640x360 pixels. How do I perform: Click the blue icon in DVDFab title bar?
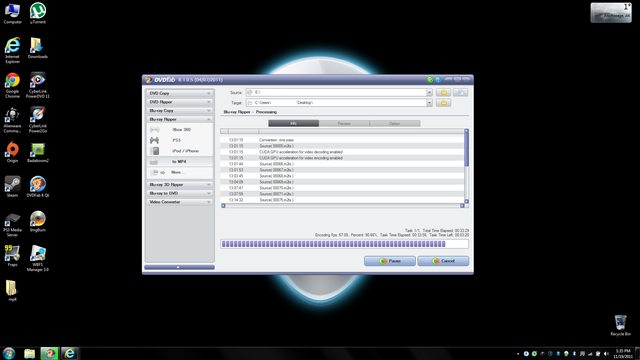438,80
